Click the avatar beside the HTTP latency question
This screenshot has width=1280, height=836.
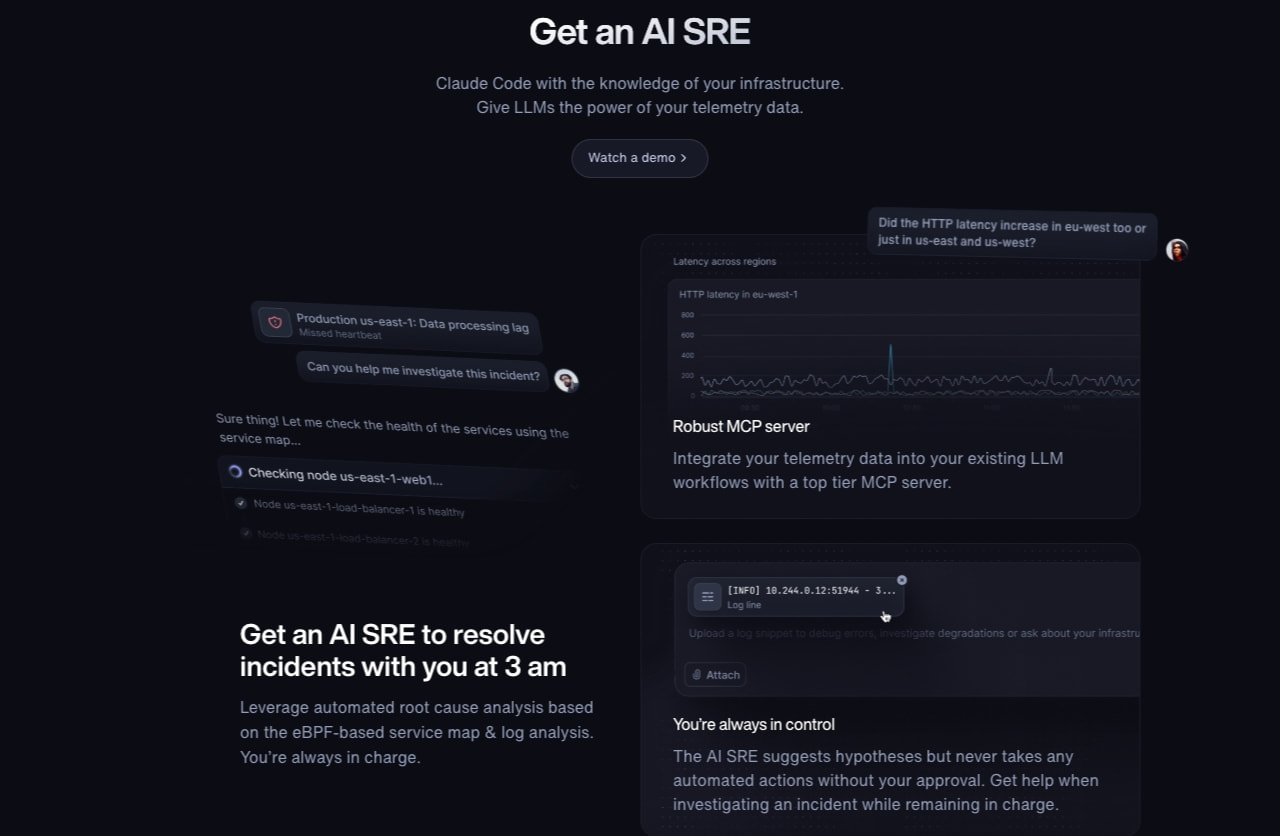1177,250
